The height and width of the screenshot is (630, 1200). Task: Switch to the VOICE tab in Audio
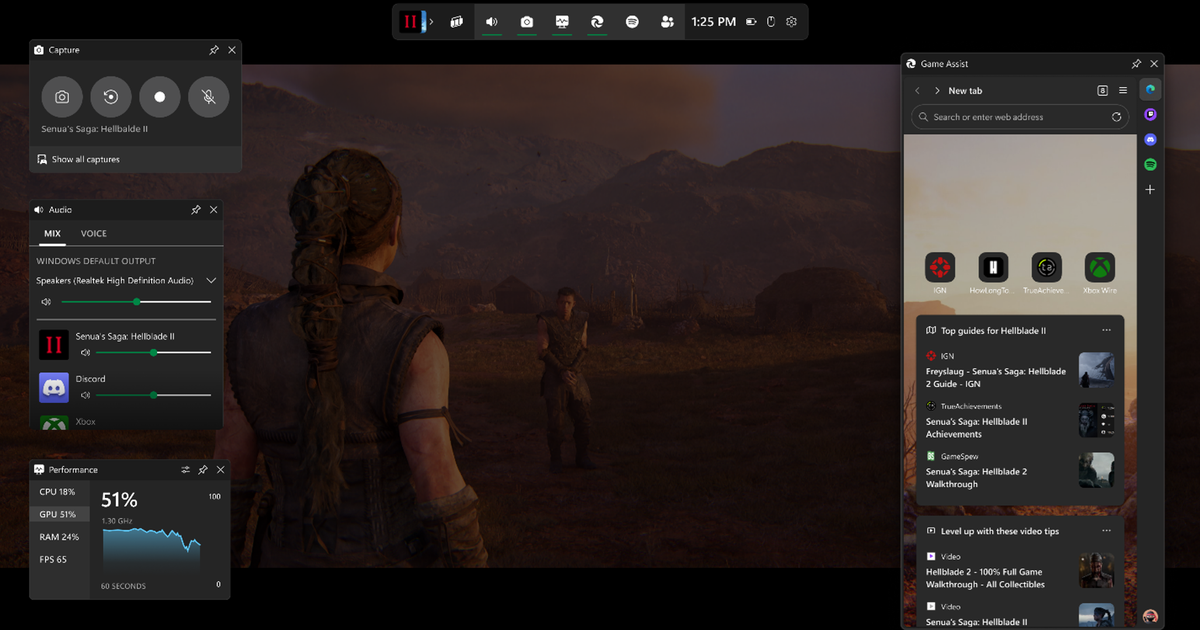point(94,234)
